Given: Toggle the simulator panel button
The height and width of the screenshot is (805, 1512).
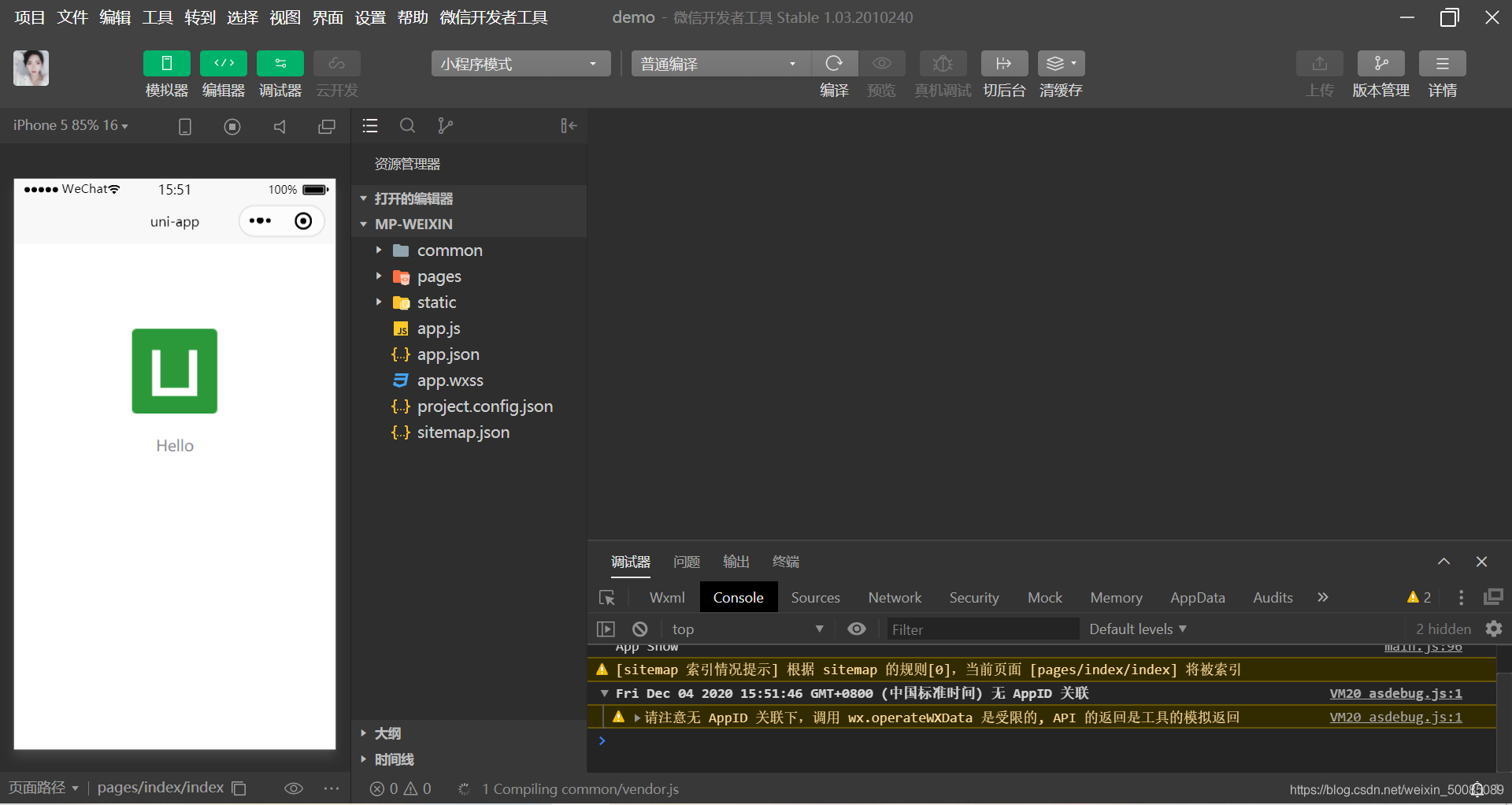Looking at the screenshot, I should click(167, 64).
